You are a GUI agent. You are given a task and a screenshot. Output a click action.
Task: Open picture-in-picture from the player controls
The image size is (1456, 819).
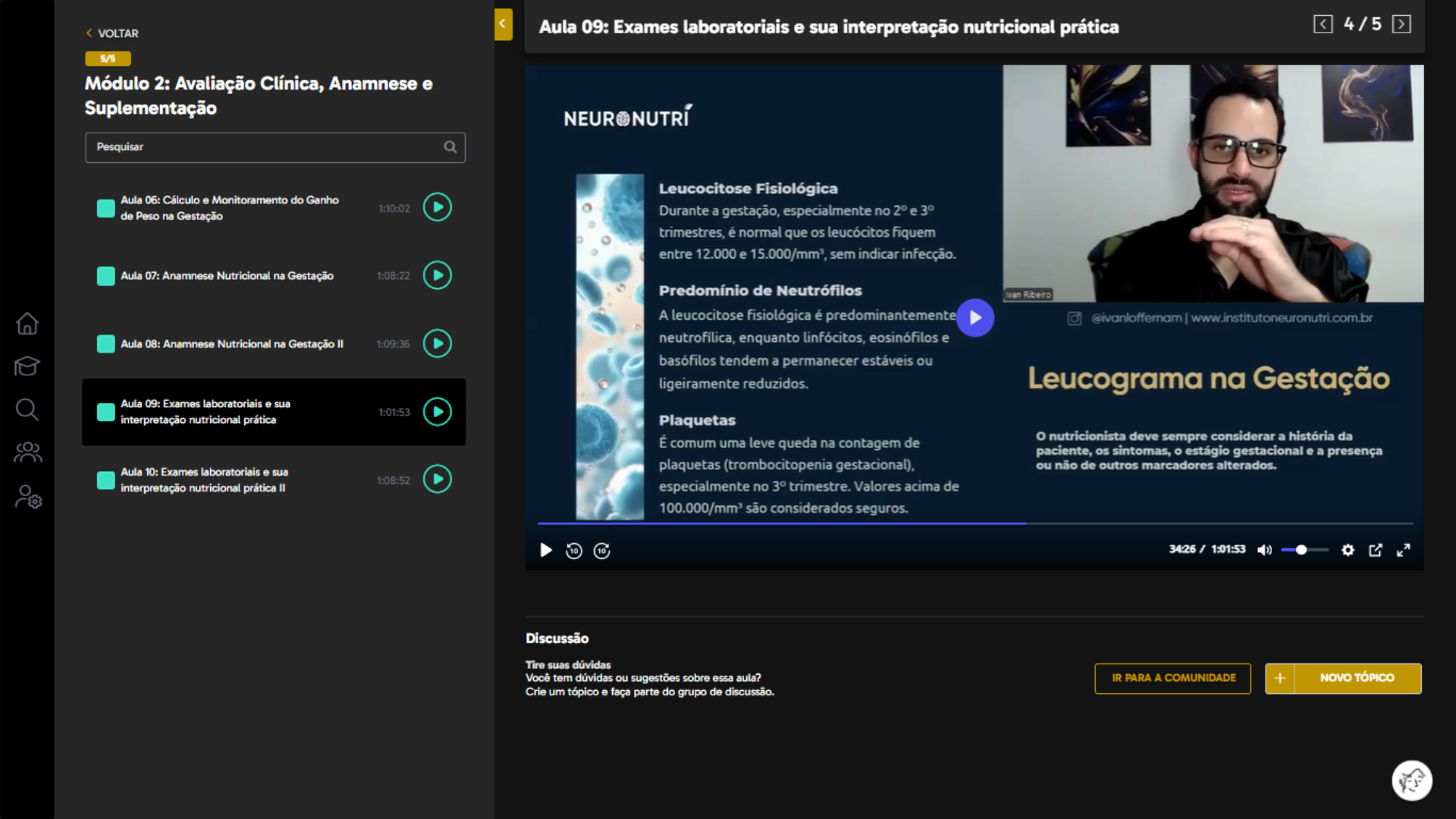1376,550
